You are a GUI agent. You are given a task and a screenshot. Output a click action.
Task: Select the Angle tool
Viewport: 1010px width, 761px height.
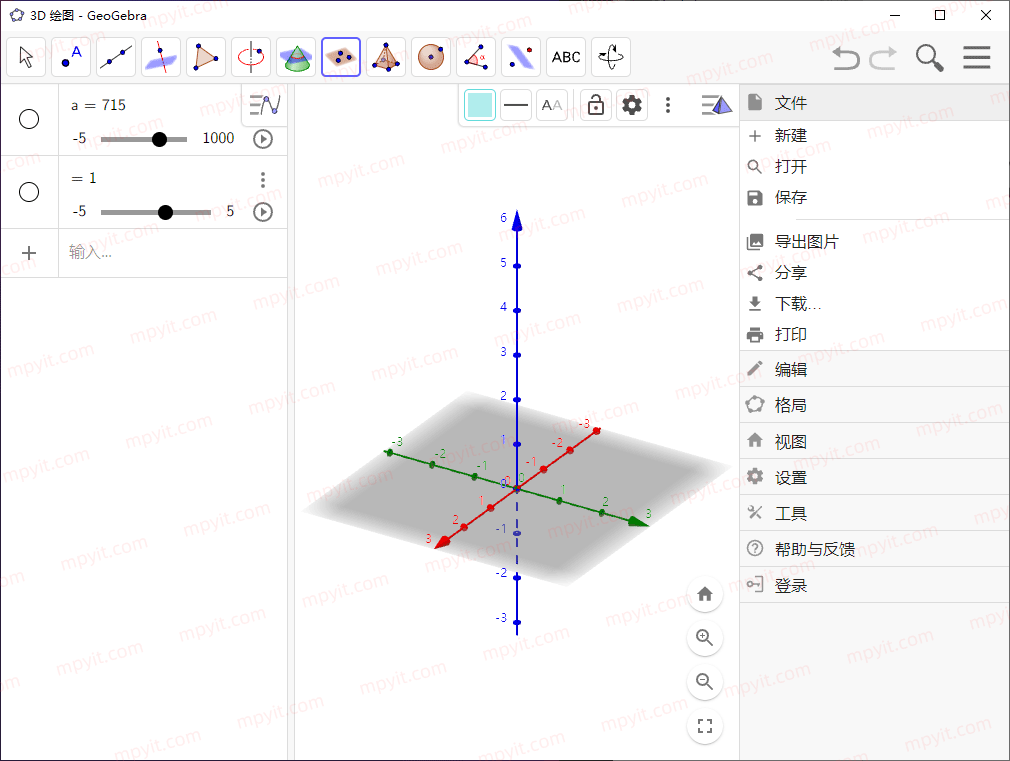pos(476,57)
